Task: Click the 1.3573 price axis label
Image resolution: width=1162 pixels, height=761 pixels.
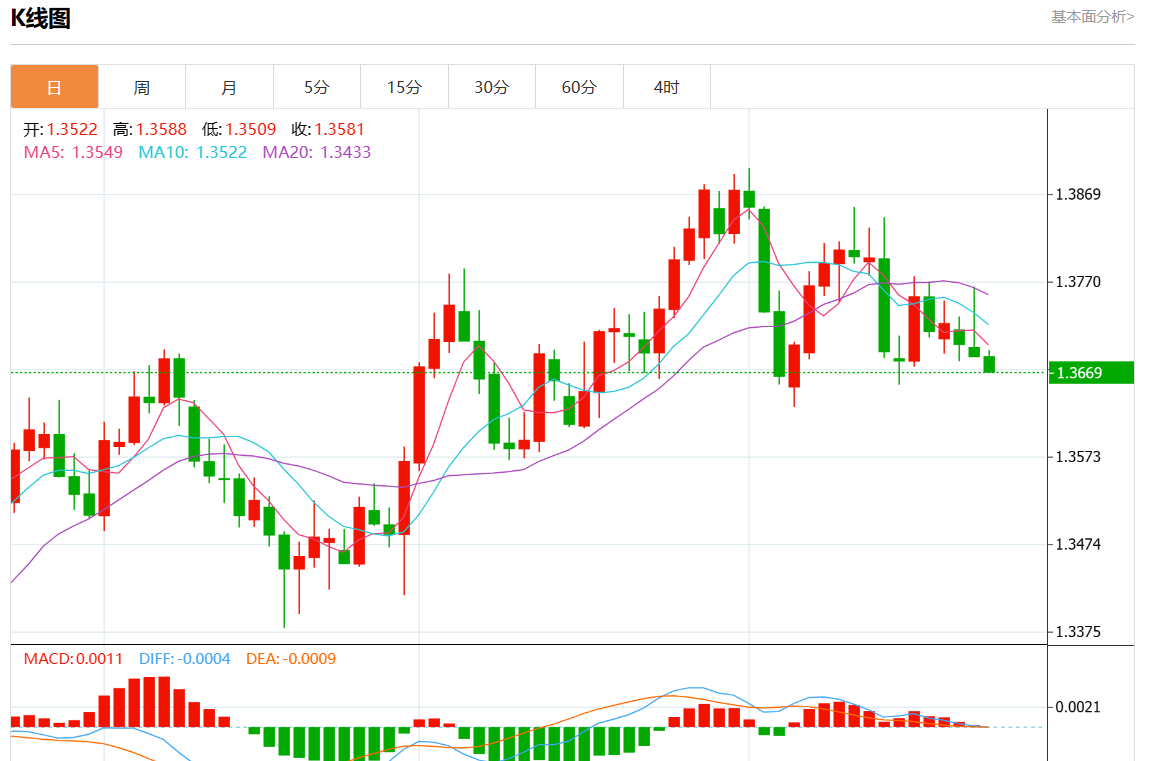Action: (x=1078, y=456)
